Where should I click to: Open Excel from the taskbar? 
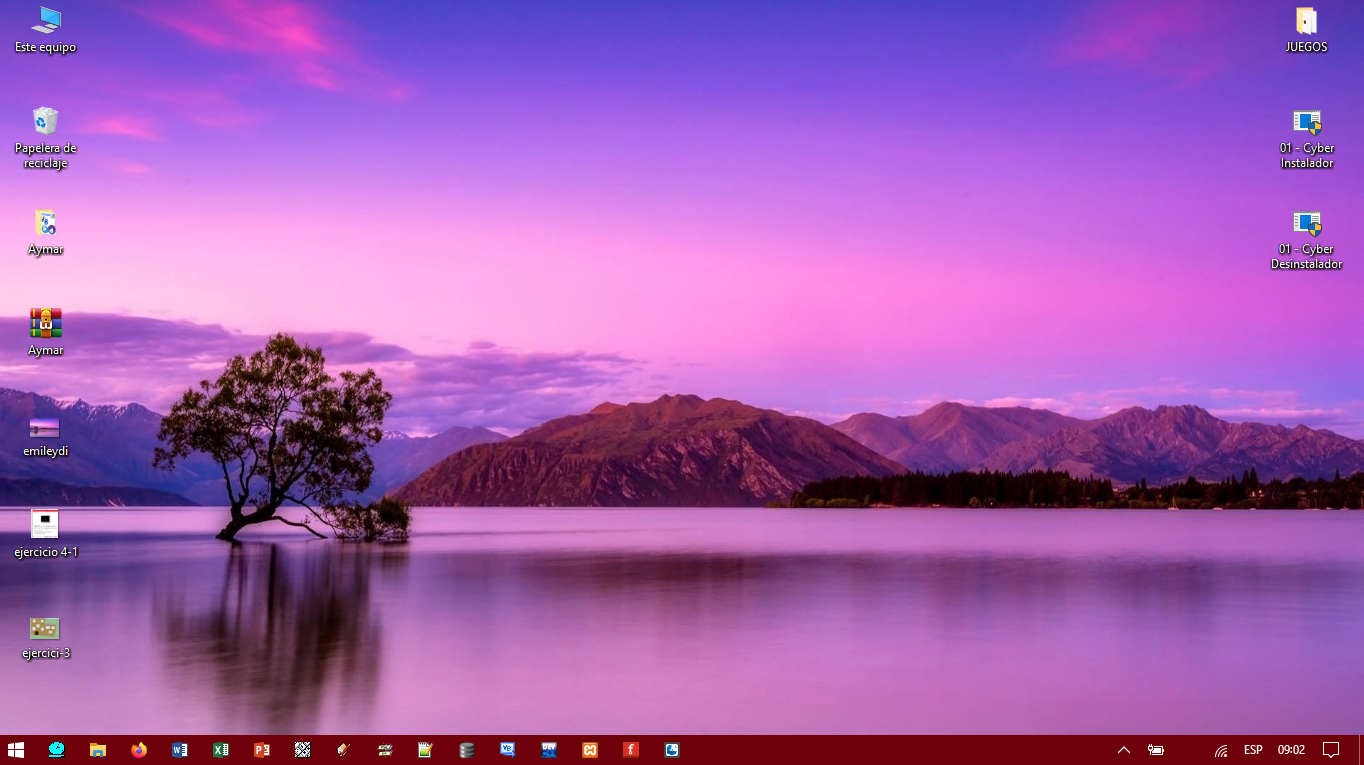(221, 749)
